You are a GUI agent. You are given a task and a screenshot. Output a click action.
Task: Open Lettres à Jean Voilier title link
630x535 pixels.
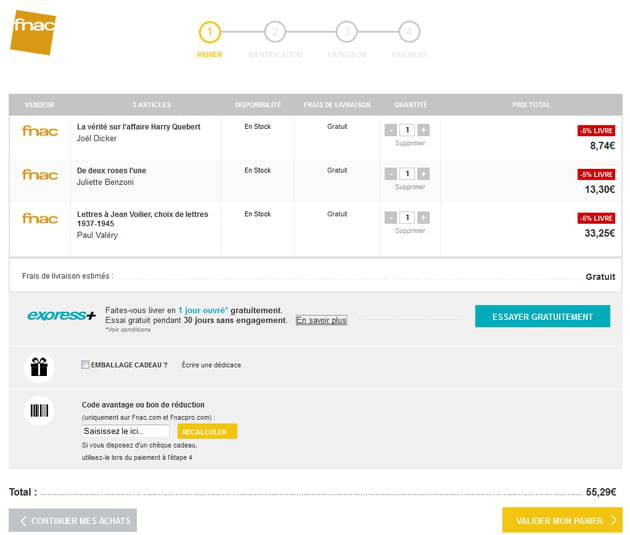143,218
